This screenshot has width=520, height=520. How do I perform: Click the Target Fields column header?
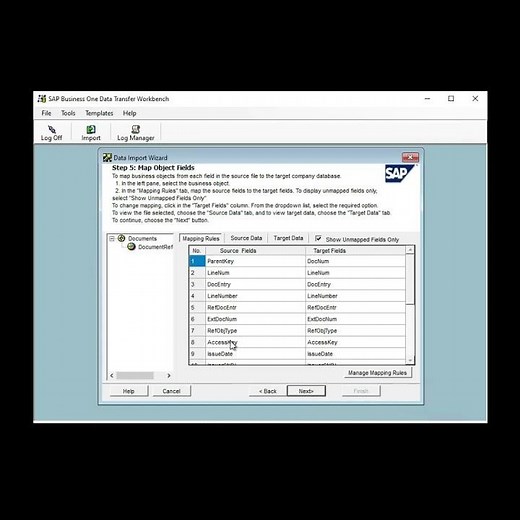click(355, 251)
